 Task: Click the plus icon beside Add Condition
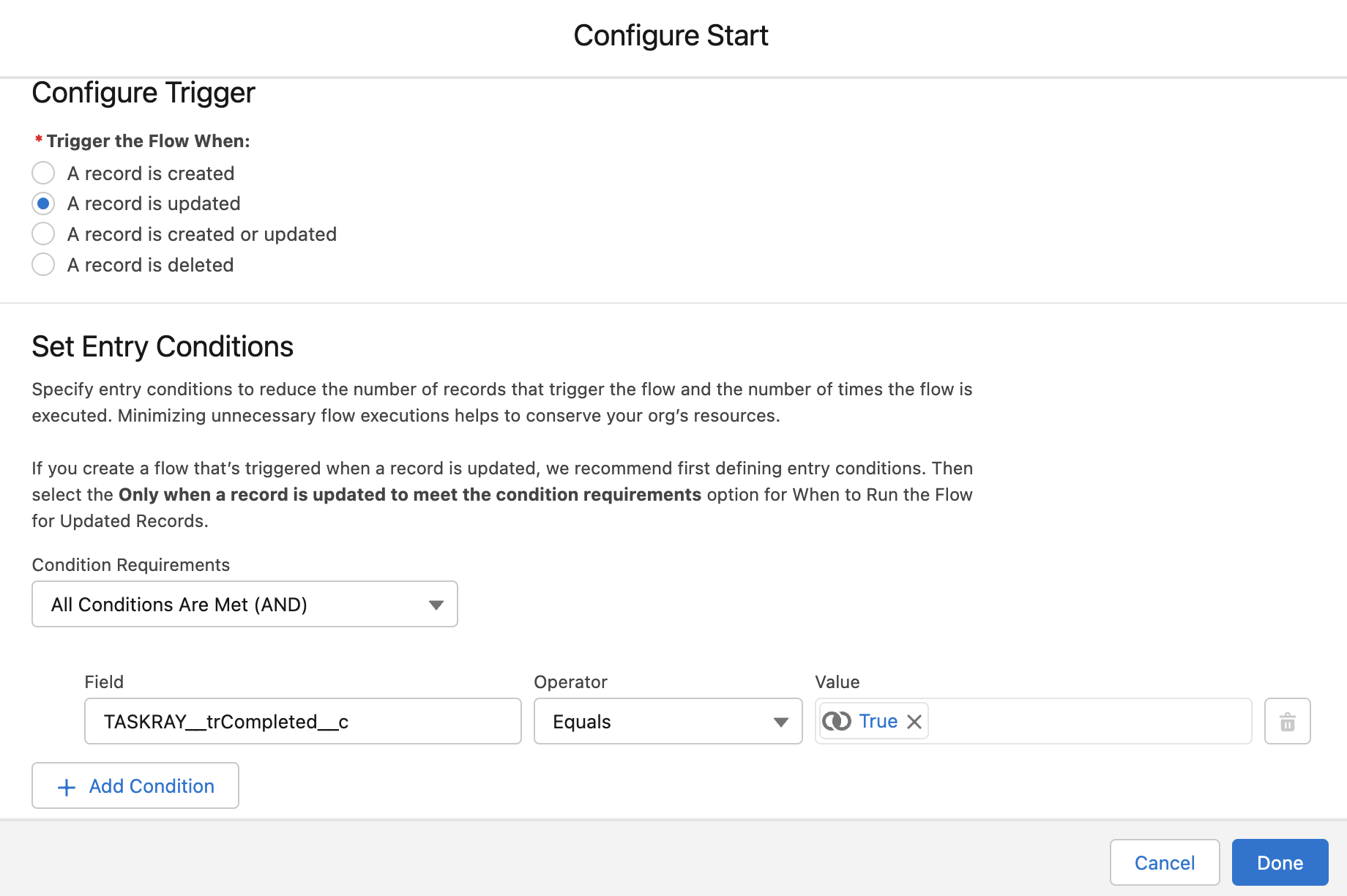[66, 785]
